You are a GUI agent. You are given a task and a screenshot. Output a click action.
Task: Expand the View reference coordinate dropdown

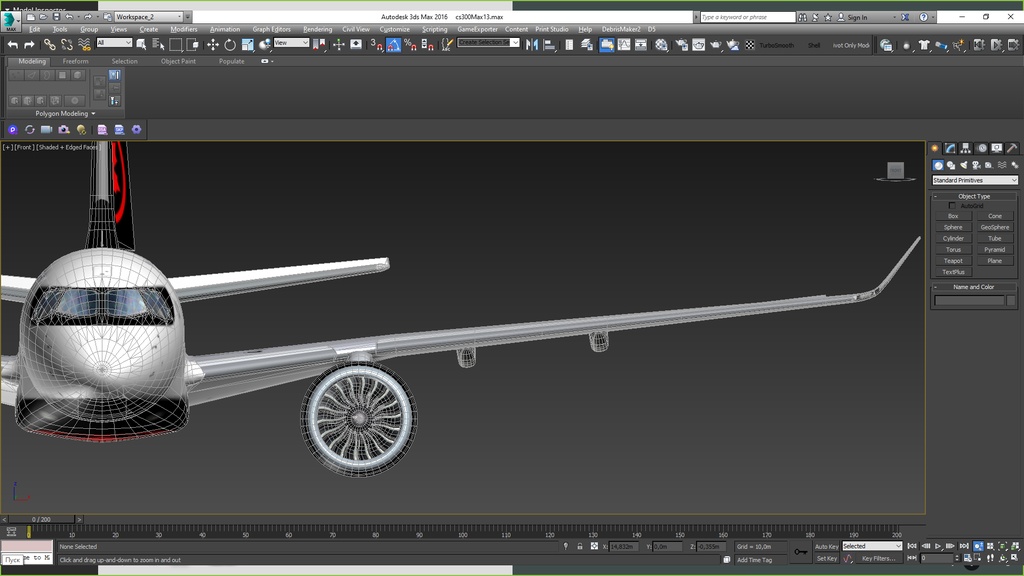click(x=292, y=43)
